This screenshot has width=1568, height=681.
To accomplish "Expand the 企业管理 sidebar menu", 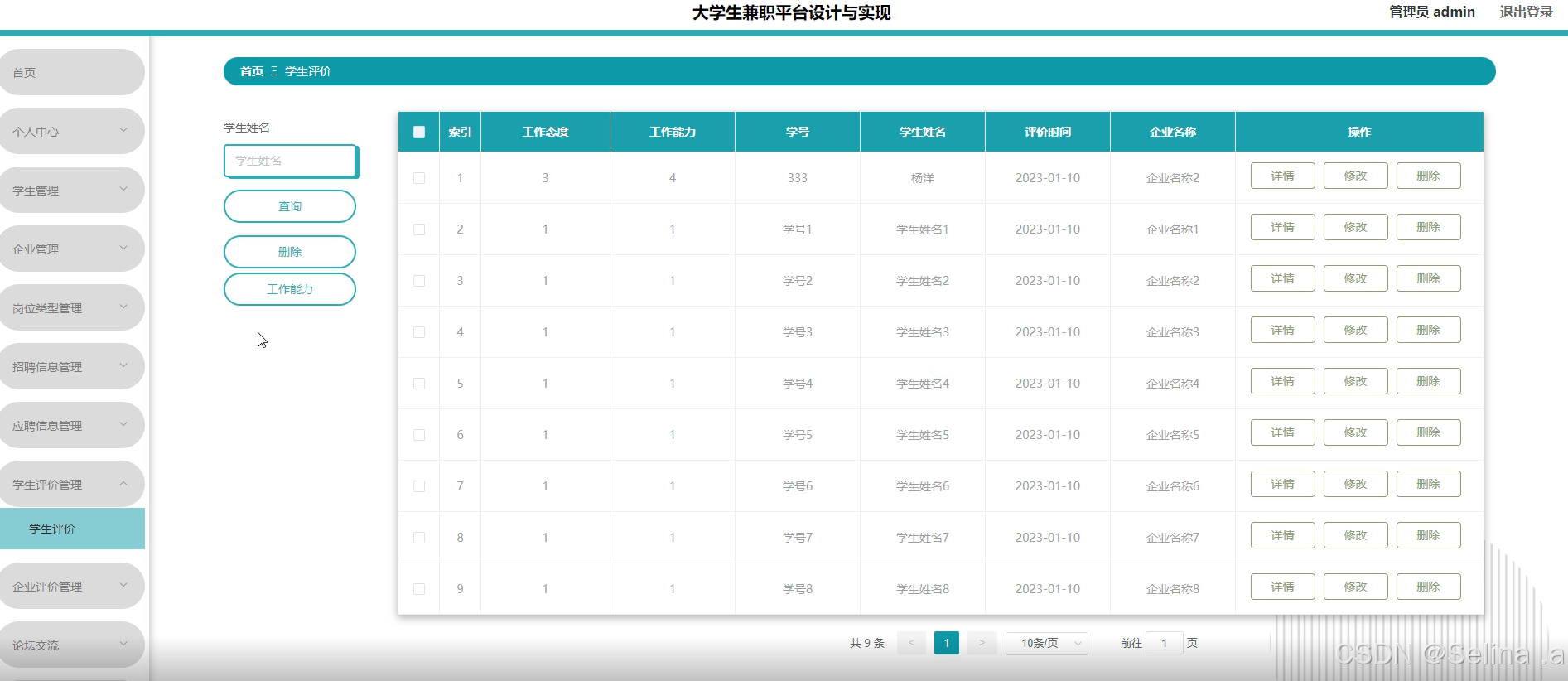I will pyautogui.click(x=72, y=249).
